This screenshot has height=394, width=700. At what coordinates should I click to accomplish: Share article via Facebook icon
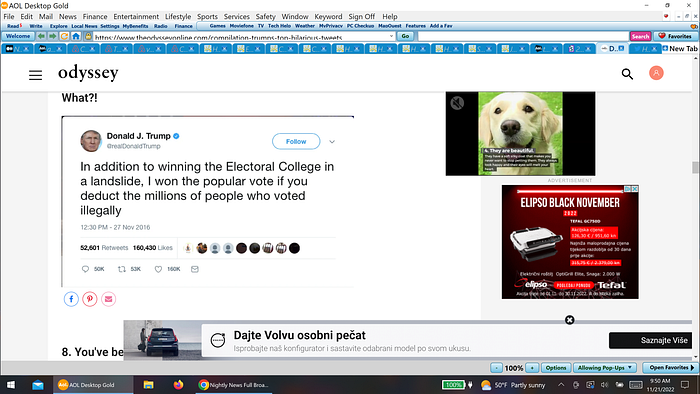71,299
